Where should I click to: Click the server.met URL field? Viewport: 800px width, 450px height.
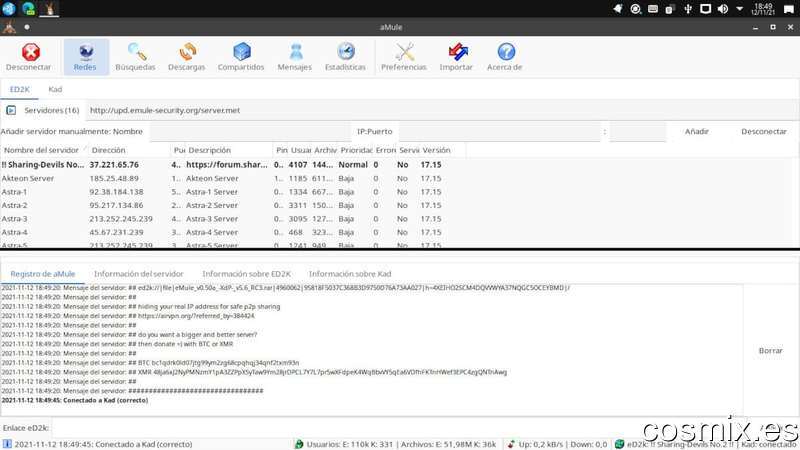pos(442,110)
